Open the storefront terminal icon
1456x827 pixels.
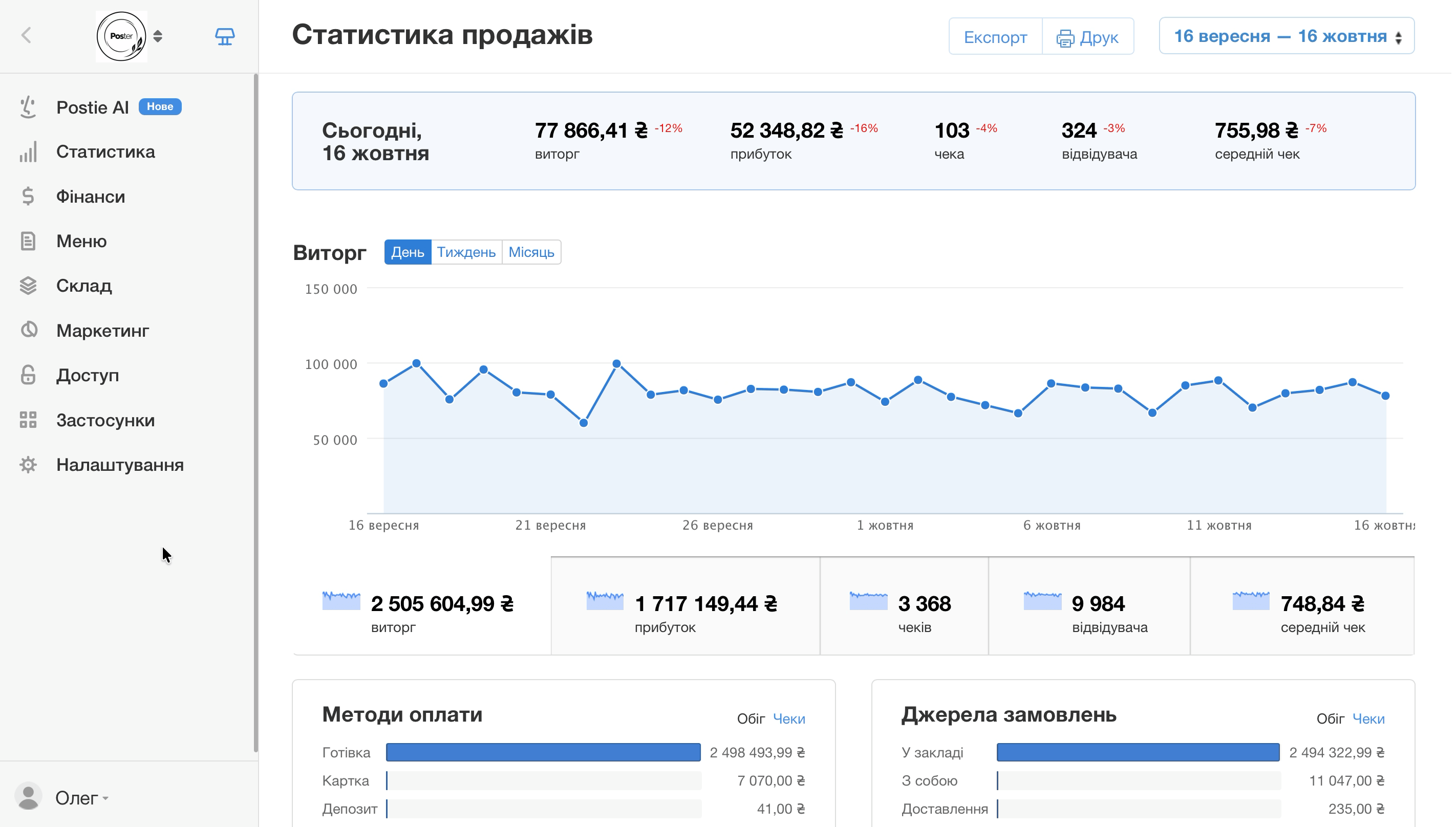pyautogui.click(x=225, y=36)
